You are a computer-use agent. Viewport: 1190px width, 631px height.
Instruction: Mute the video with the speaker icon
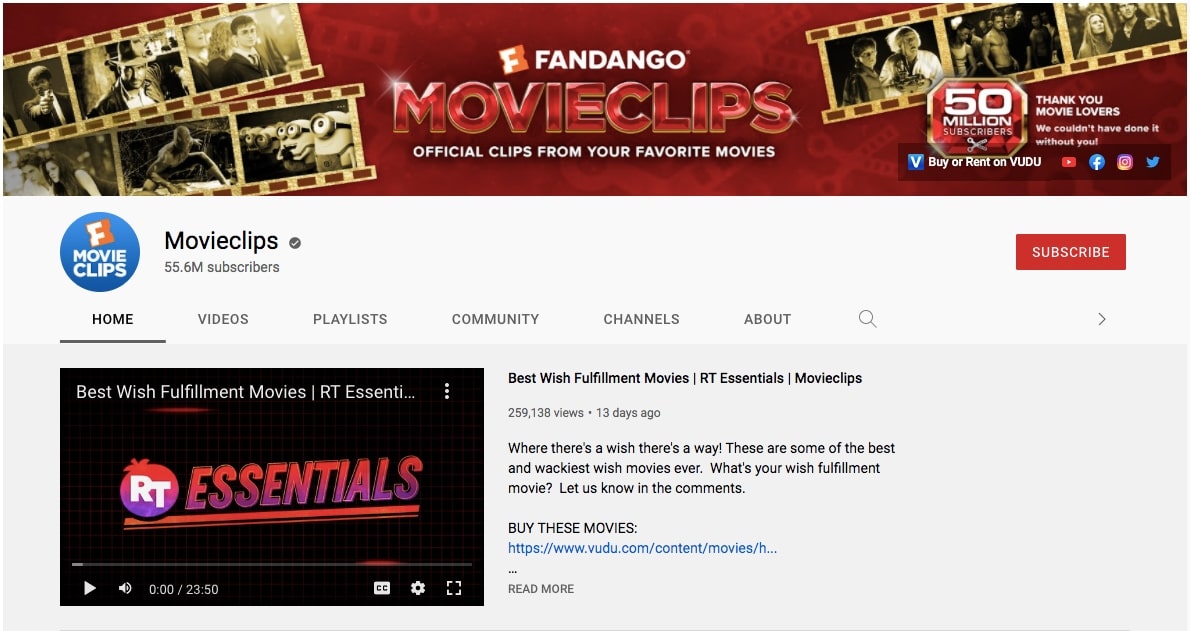coord(125,588)
